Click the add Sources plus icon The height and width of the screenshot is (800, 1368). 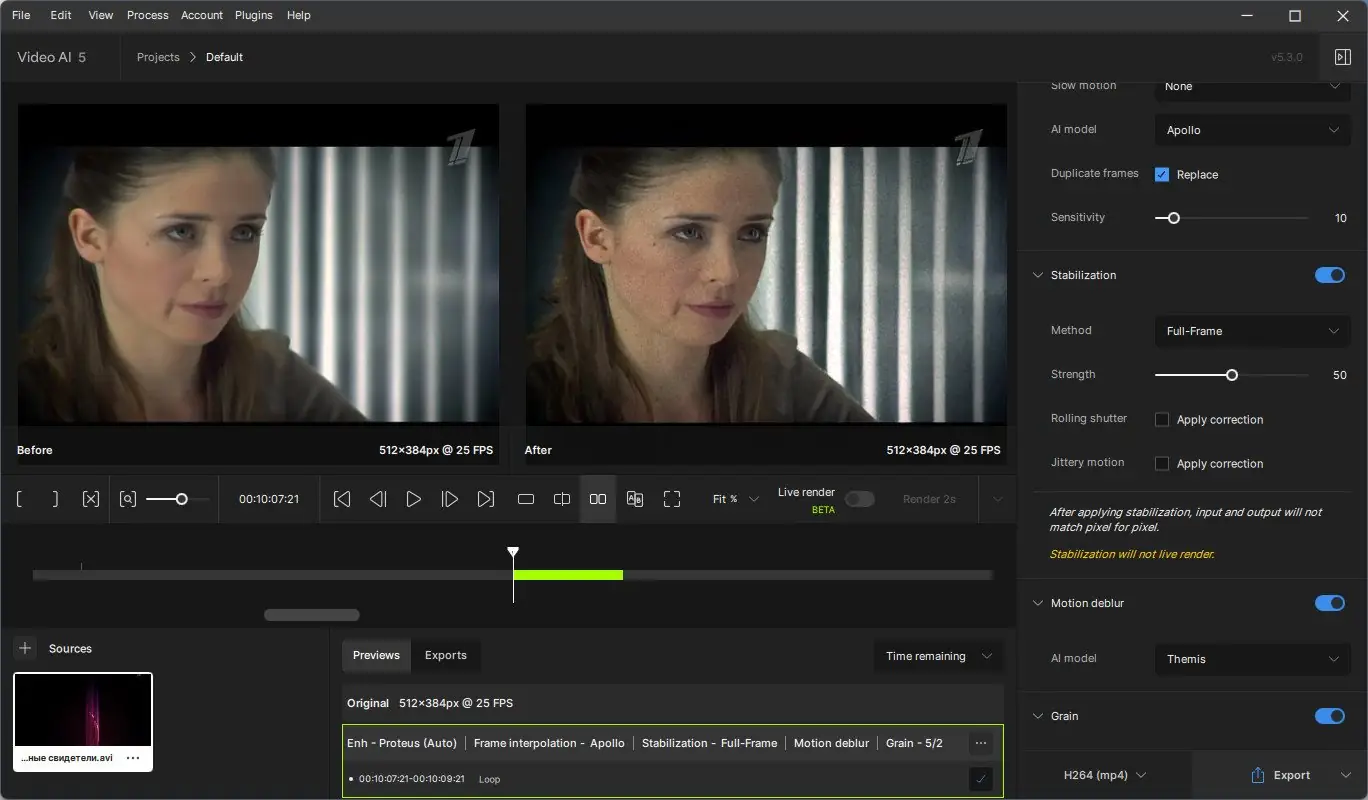26,648
